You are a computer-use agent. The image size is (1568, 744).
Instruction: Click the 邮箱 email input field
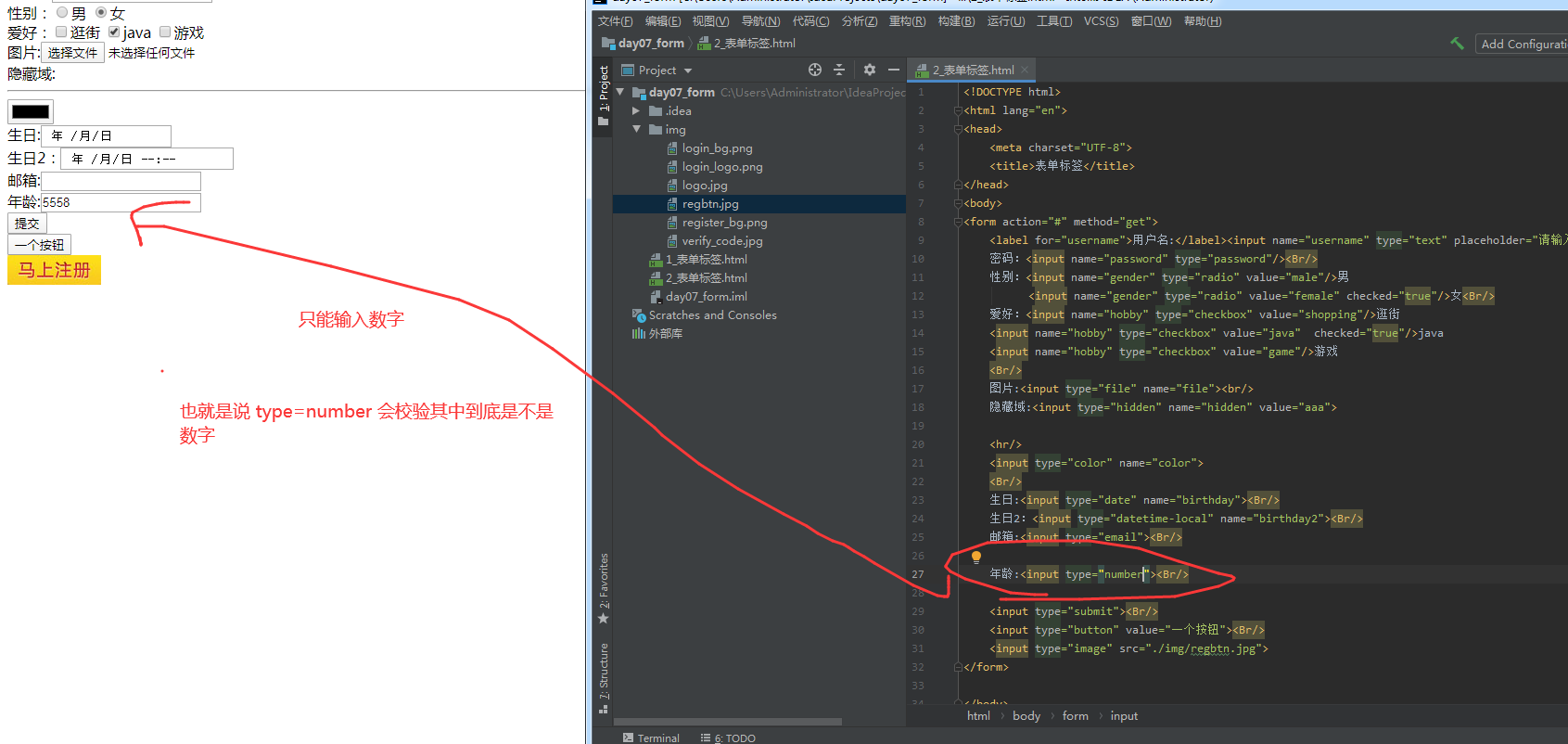tap(121, 181)
